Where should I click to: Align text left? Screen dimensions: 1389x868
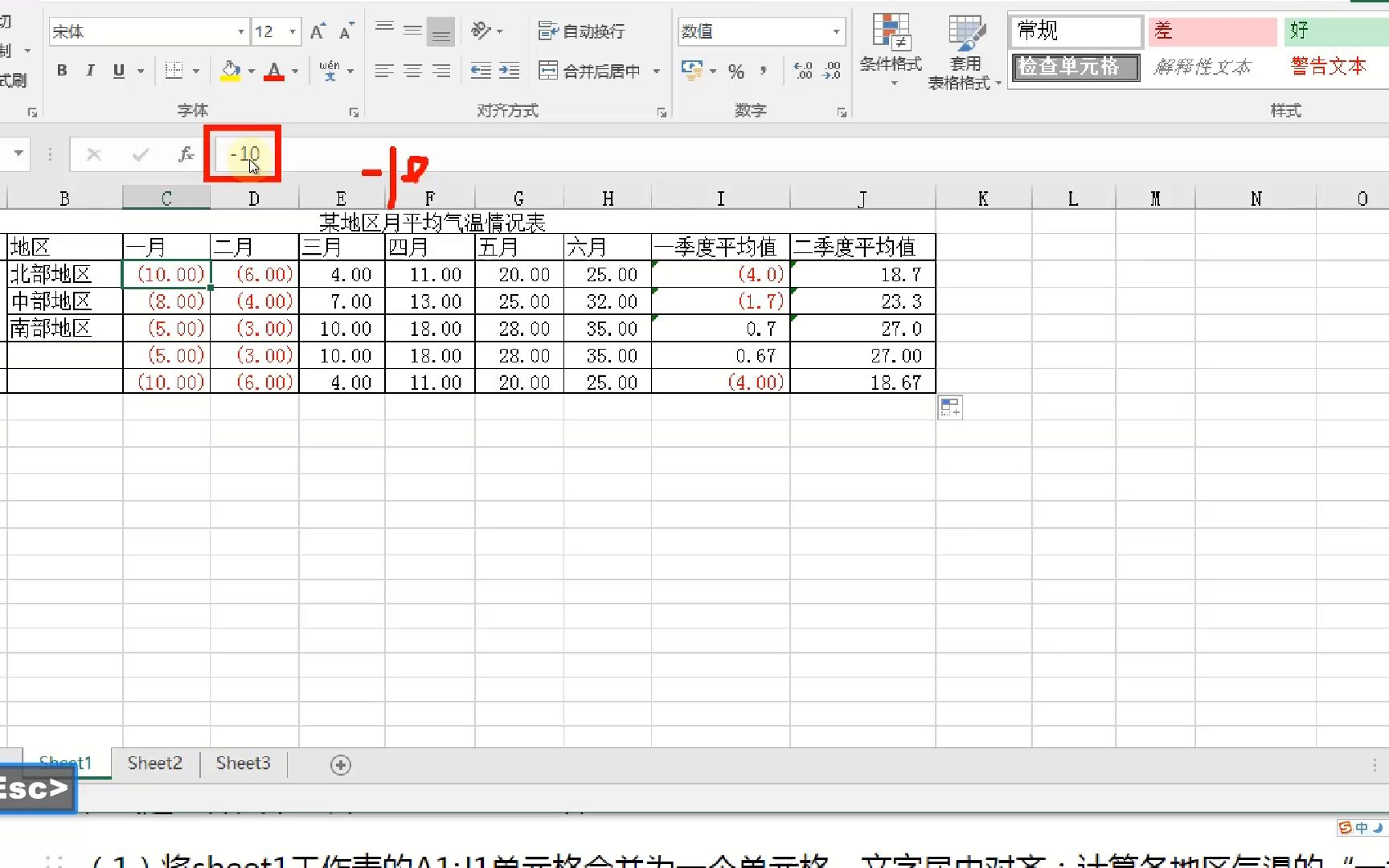[x=384, y=71]
